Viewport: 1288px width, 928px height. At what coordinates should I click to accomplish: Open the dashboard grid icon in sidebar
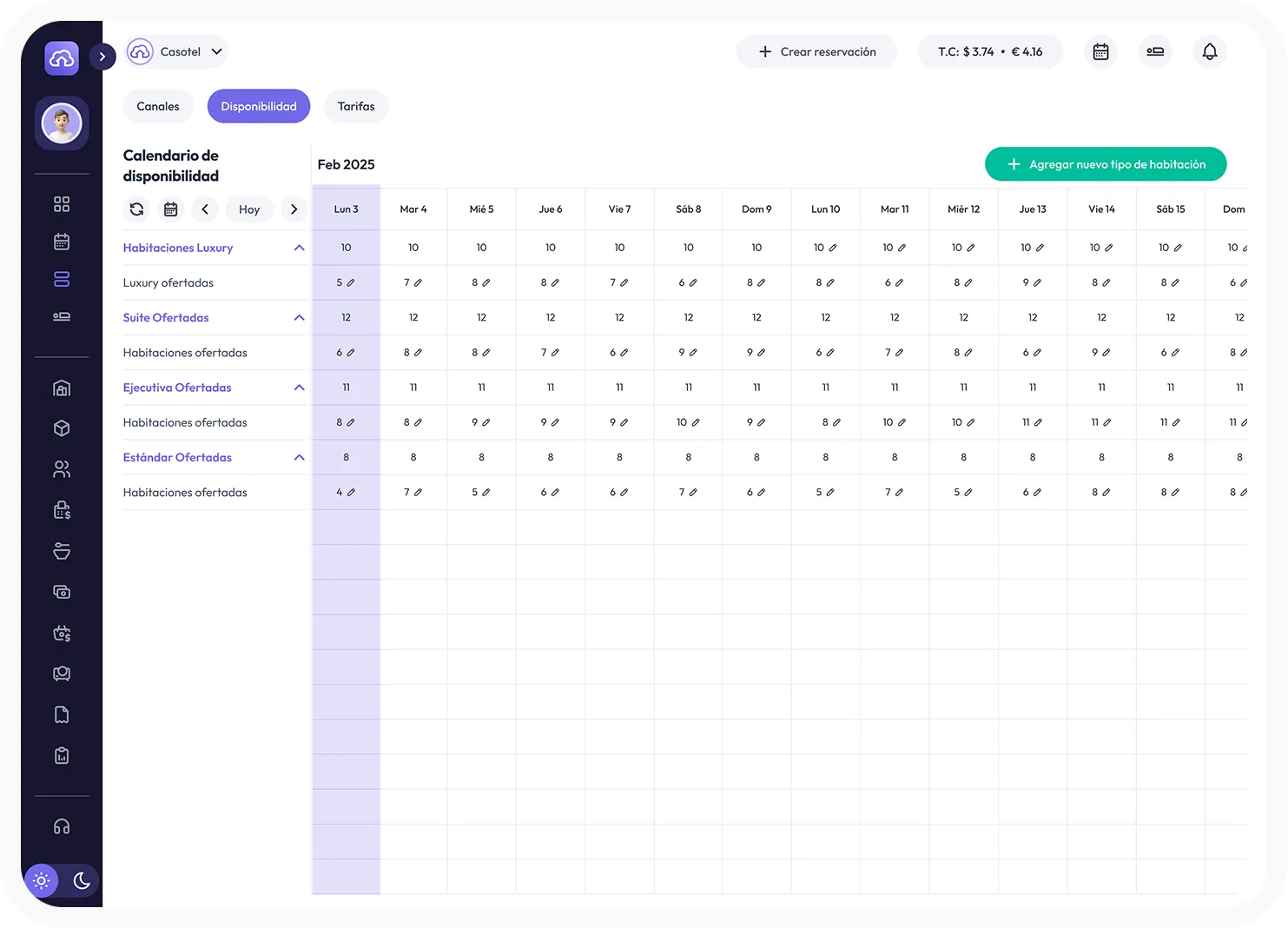[62, 204]
